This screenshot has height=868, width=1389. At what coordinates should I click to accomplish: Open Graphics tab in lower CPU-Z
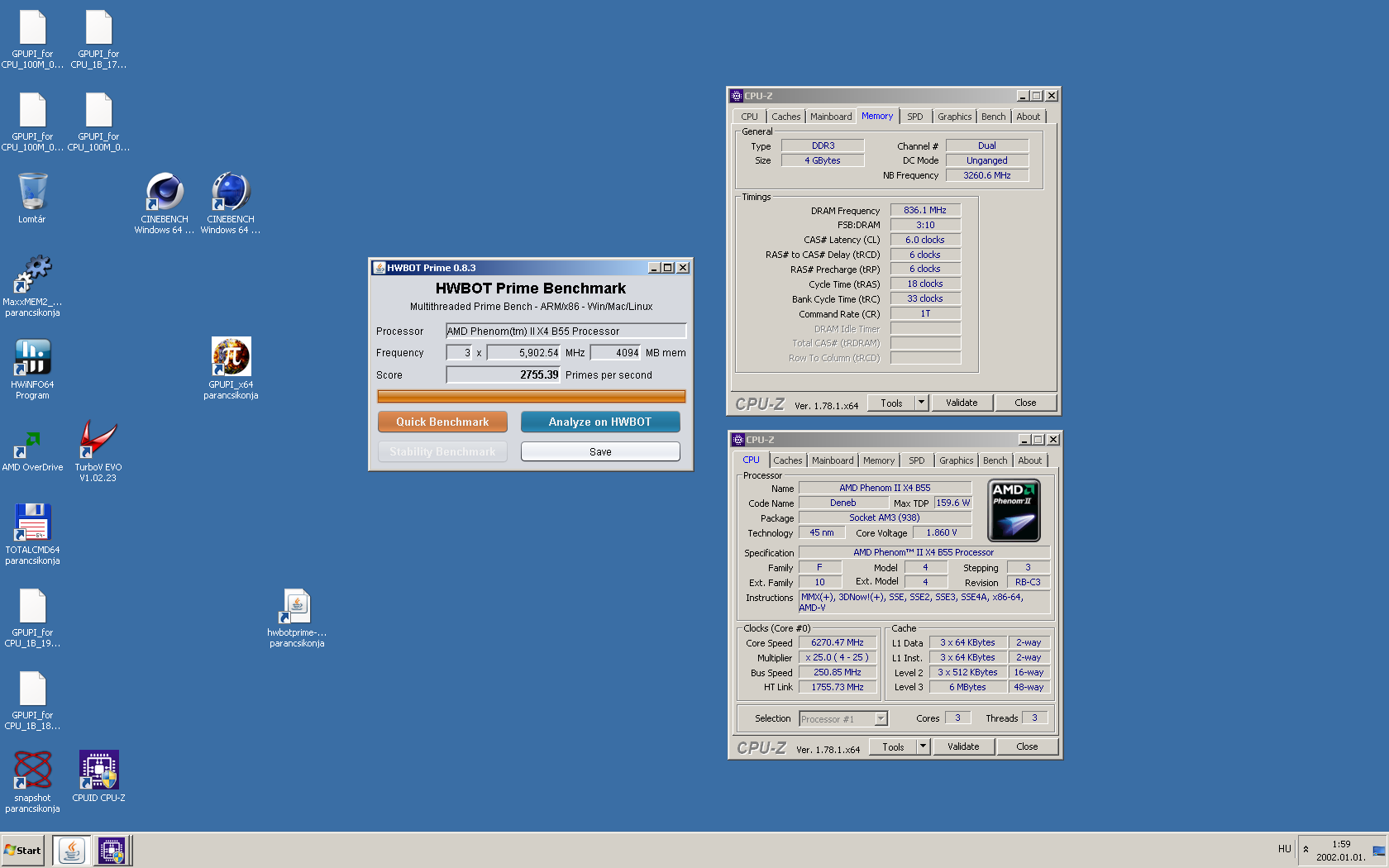pyautogui.click(x=956, y=460)
